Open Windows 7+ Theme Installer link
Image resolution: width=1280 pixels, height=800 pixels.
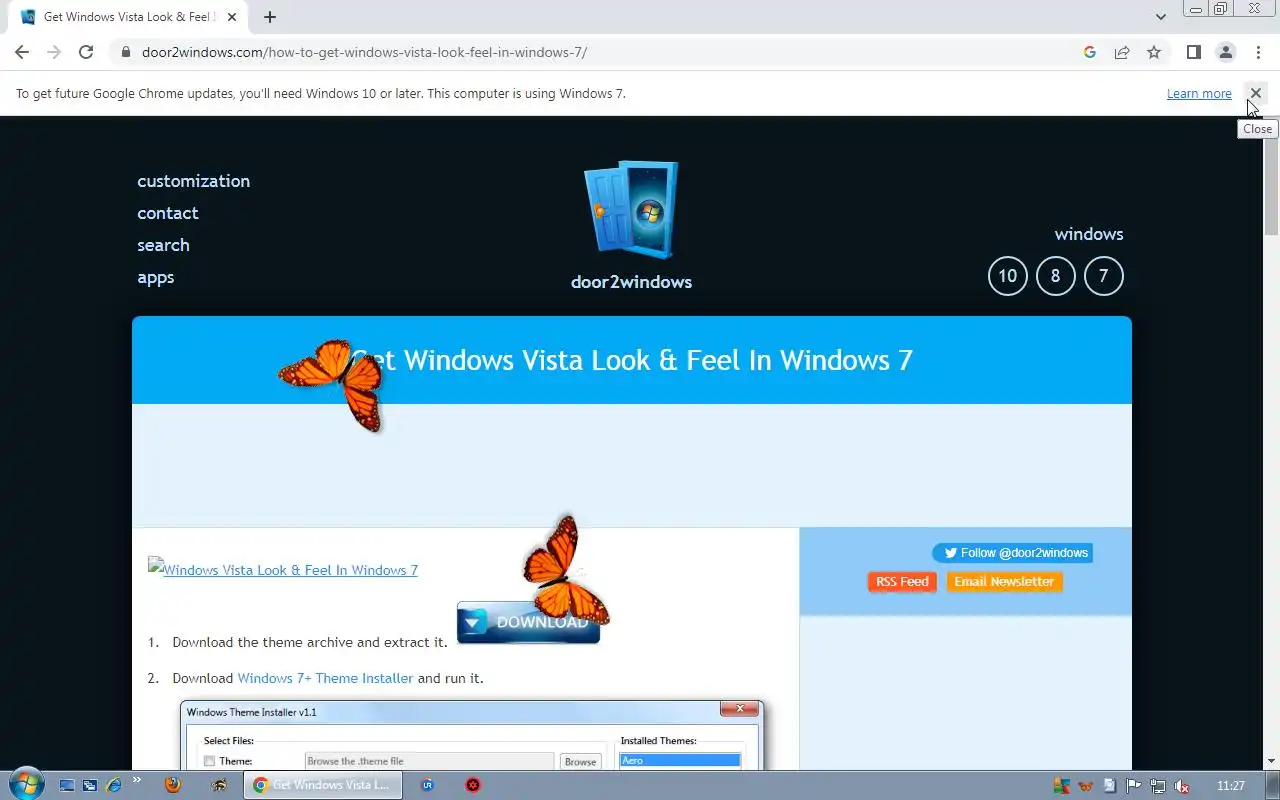tap(325, 678)
